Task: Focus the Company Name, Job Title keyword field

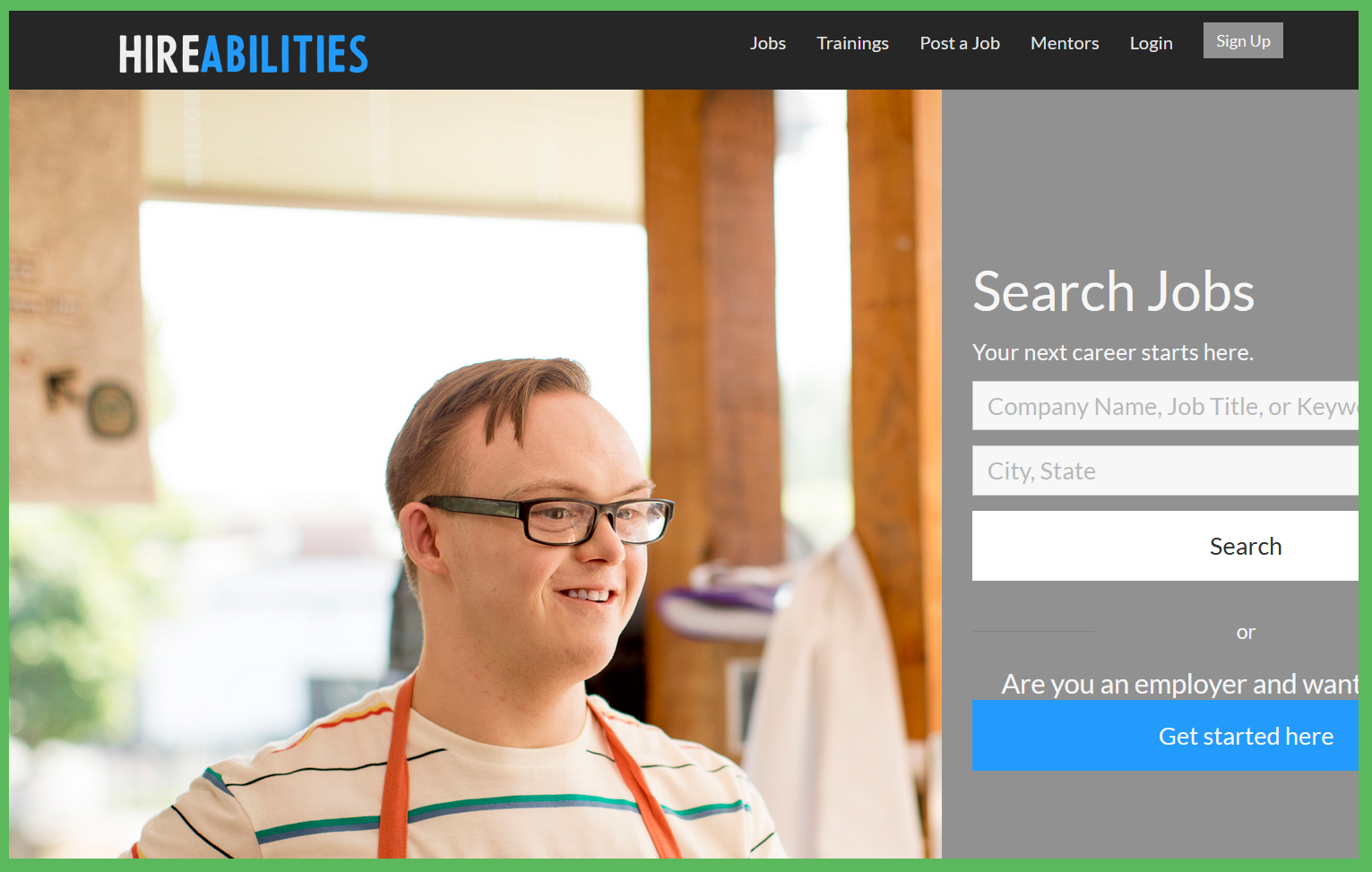Action: point(1165,406)
